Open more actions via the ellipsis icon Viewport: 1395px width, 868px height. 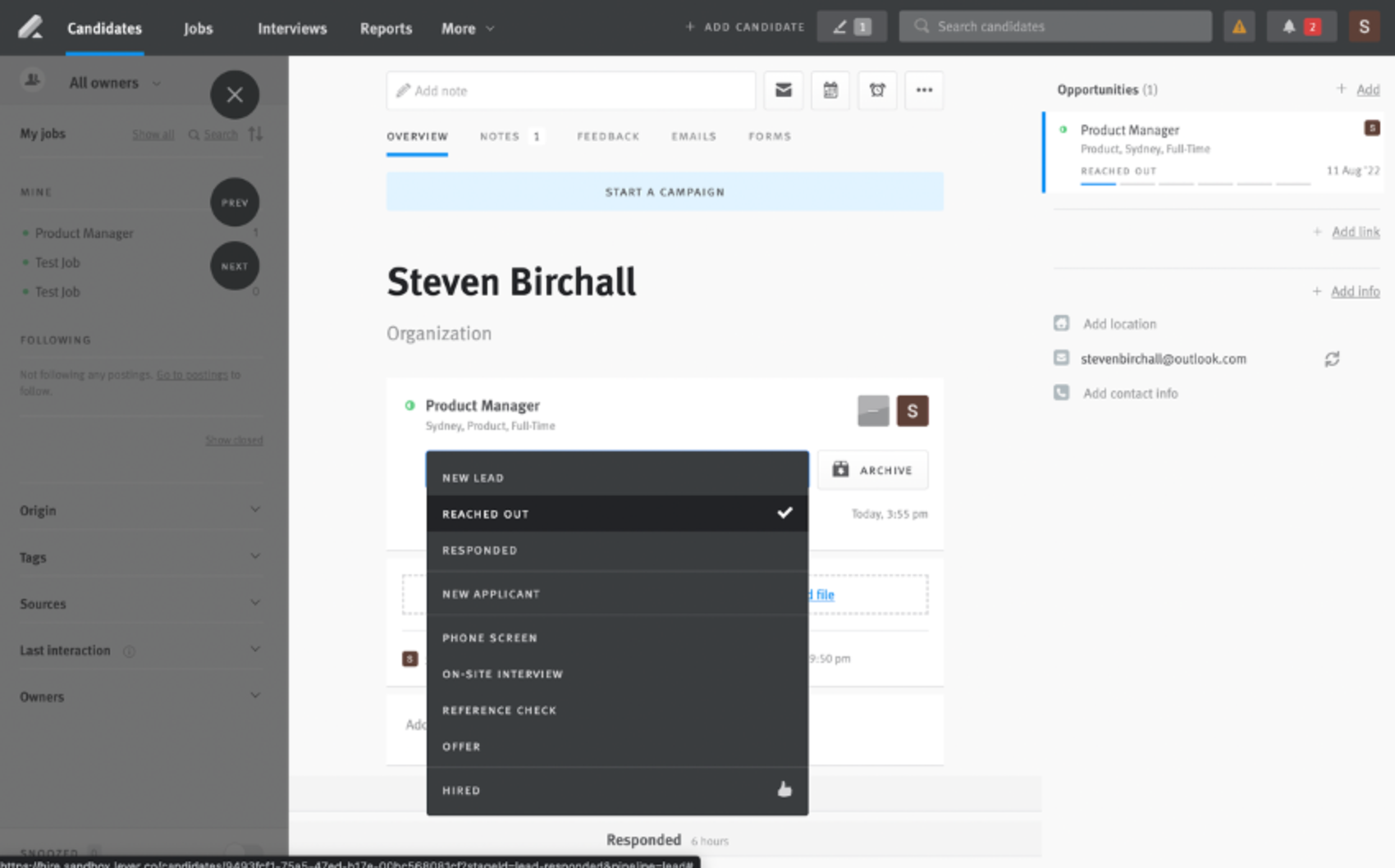pyautogui.click(x=924, y=90)
